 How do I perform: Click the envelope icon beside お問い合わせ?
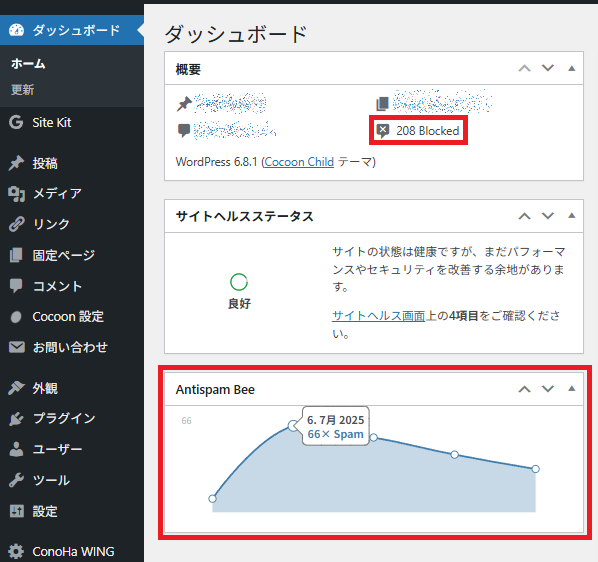[x=16, y=347]
